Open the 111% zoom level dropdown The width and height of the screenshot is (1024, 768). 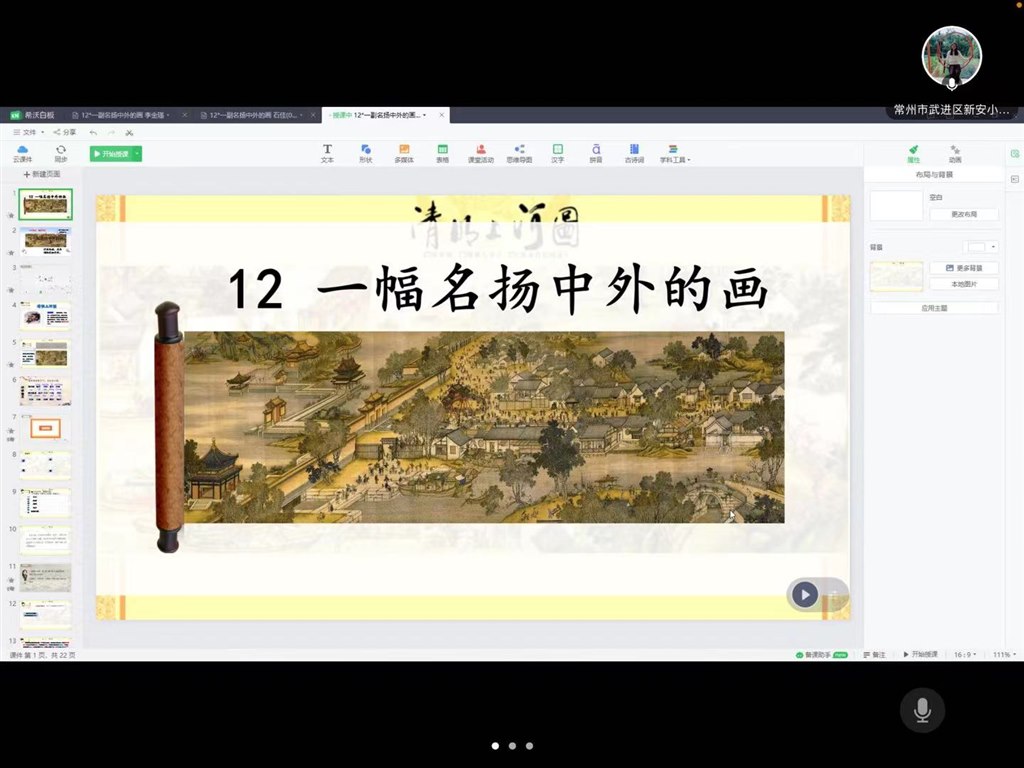[1004, 654]
